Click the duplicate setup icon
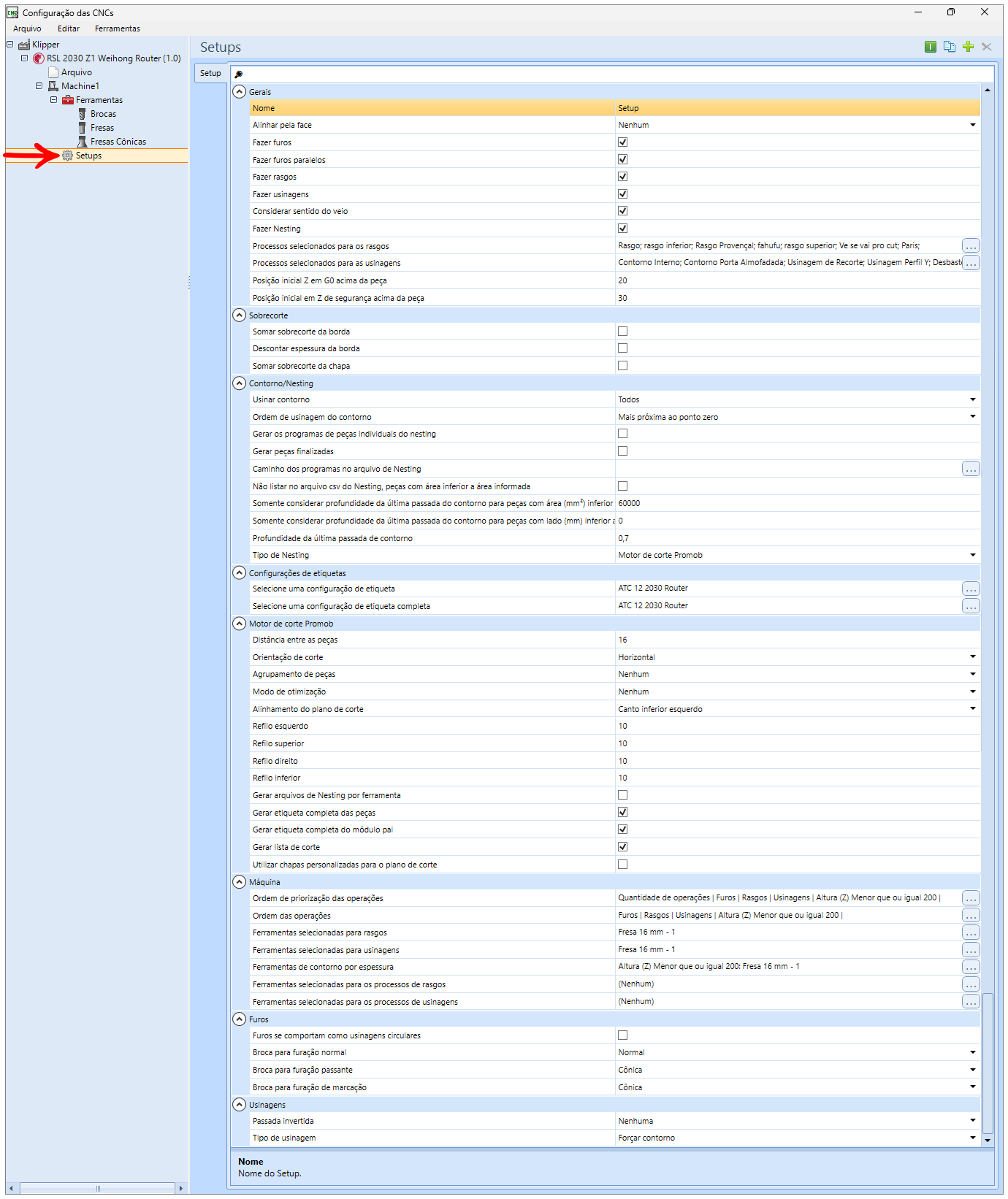The height and width of the screenshot is (1199, 1008). (x=950, y=47)
